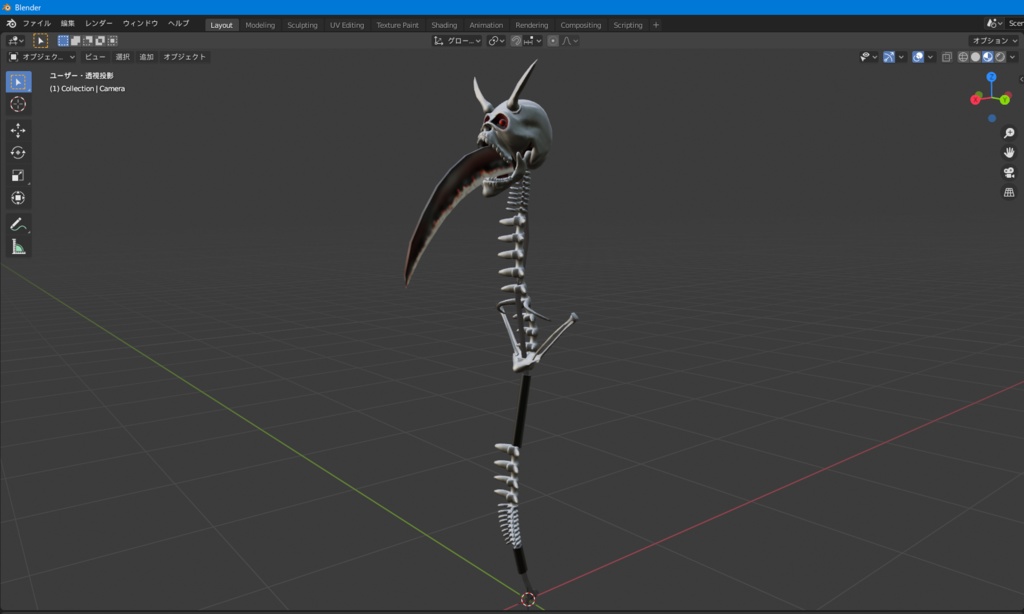
Task: Toggle X-ray display mode
Action: (x=947, y=57)
